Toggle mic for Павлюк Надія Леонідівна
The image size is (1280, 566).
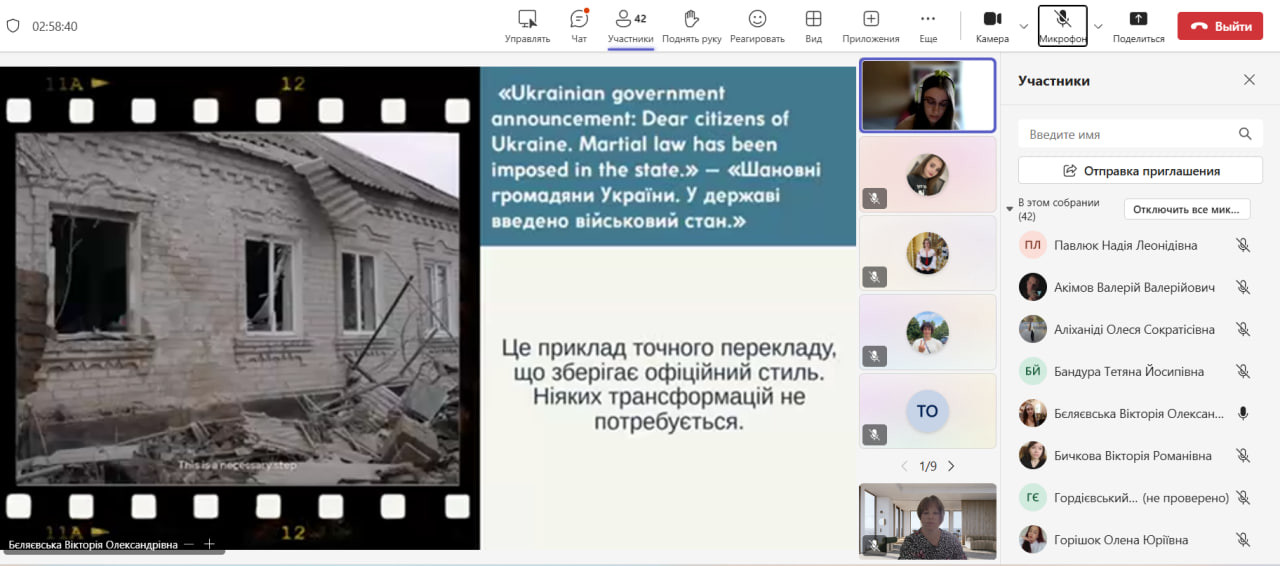[1243, 245]
